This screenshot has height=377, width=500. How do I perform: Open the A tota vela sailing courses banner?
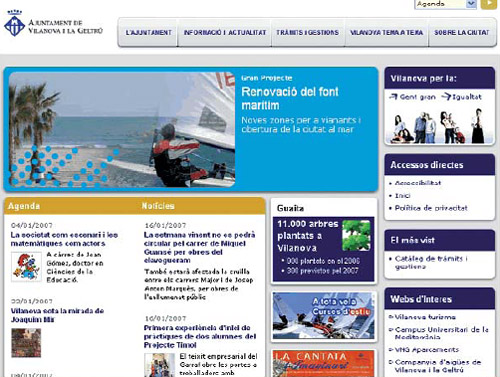pos(323,316)
